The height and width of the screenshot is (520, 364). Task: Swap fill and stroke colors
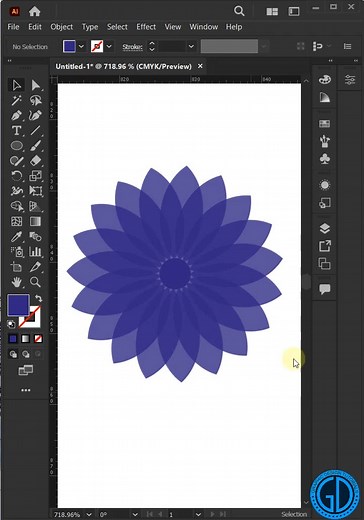(x=38, y=298)
